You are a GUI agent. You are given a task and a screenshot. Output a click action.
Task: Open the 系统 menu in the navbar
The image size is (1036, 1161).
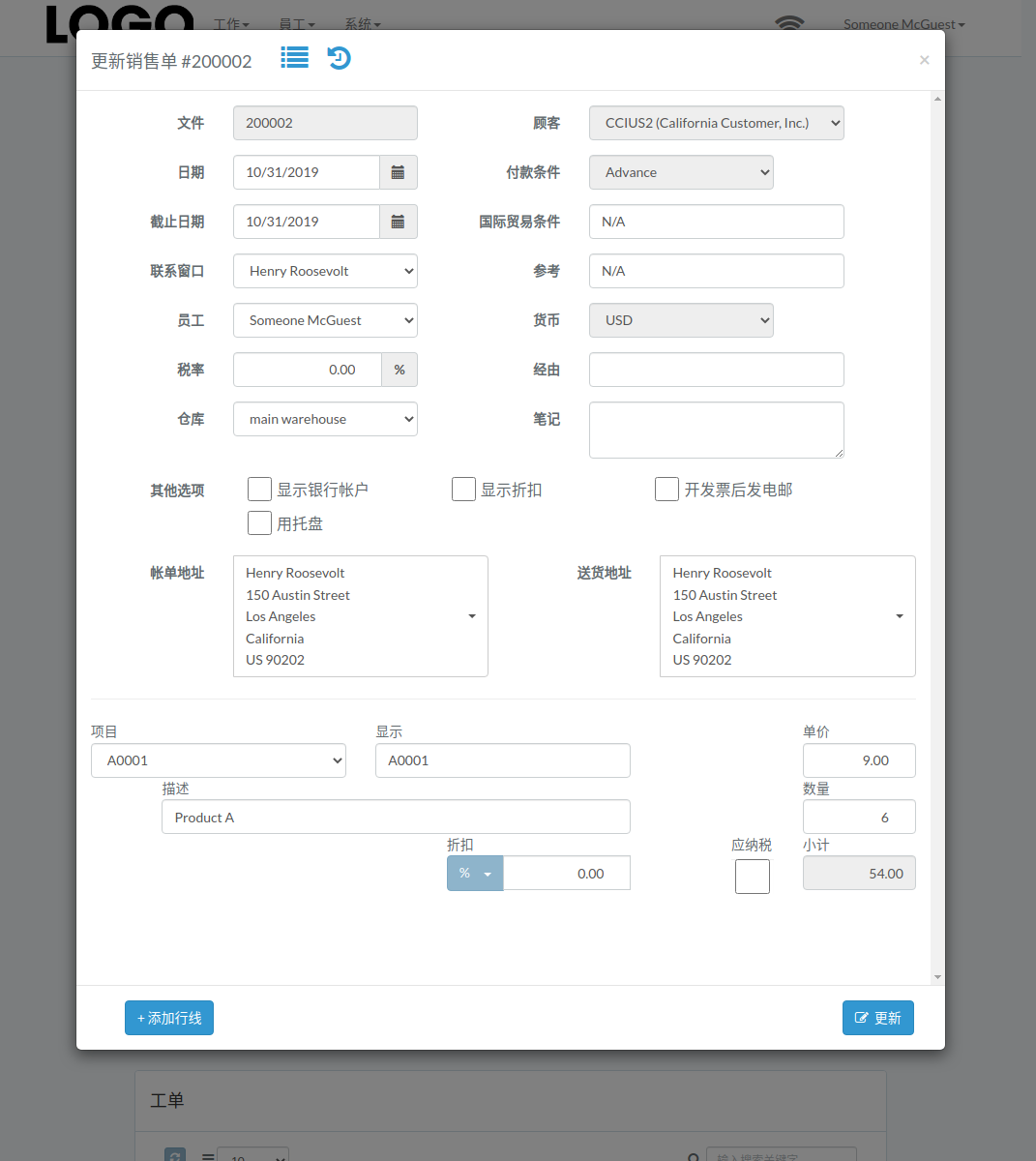pyautogui.click(x=363, y=24)
